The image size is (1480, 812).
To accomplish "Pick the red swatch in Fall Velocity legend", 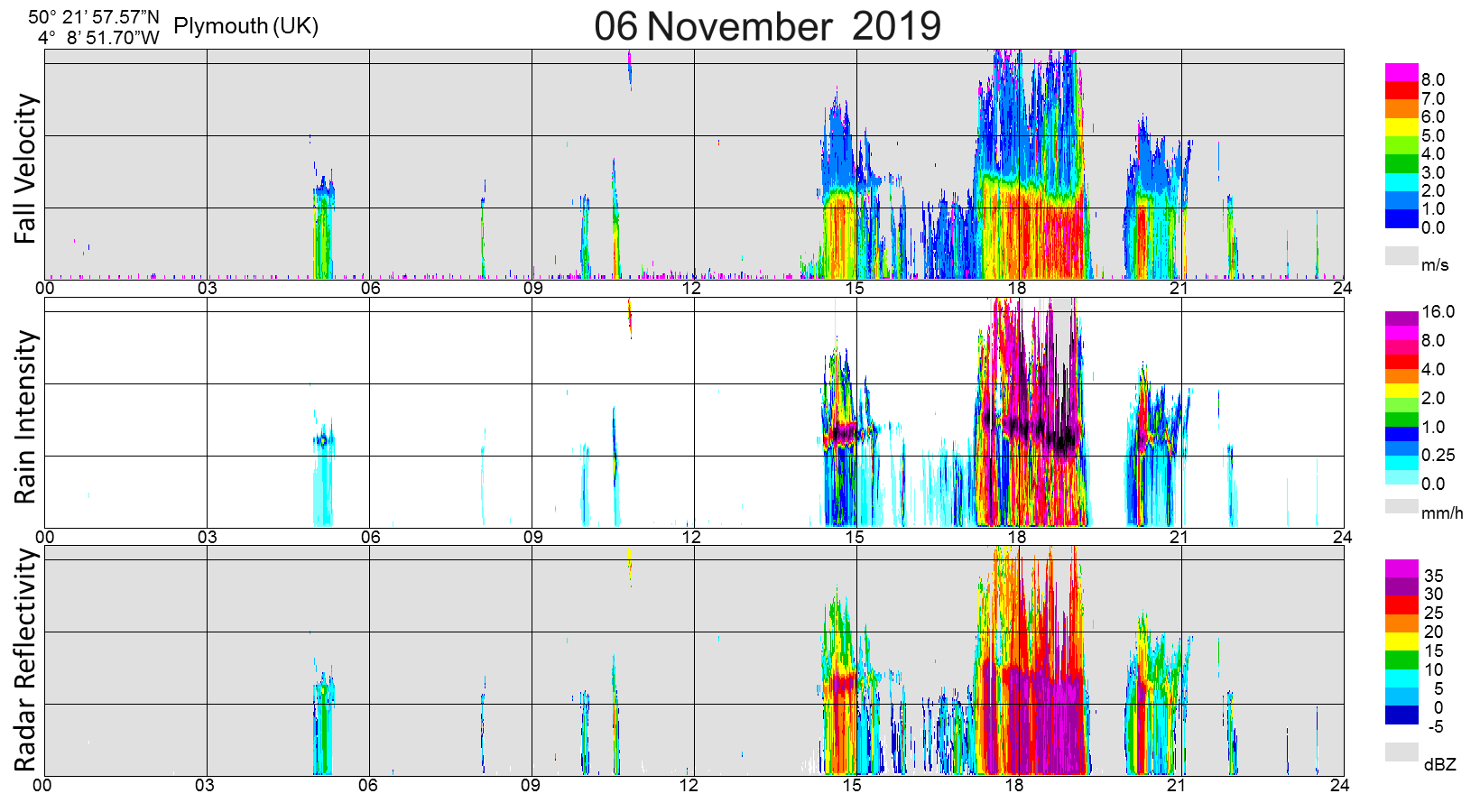I will 1401,90.
